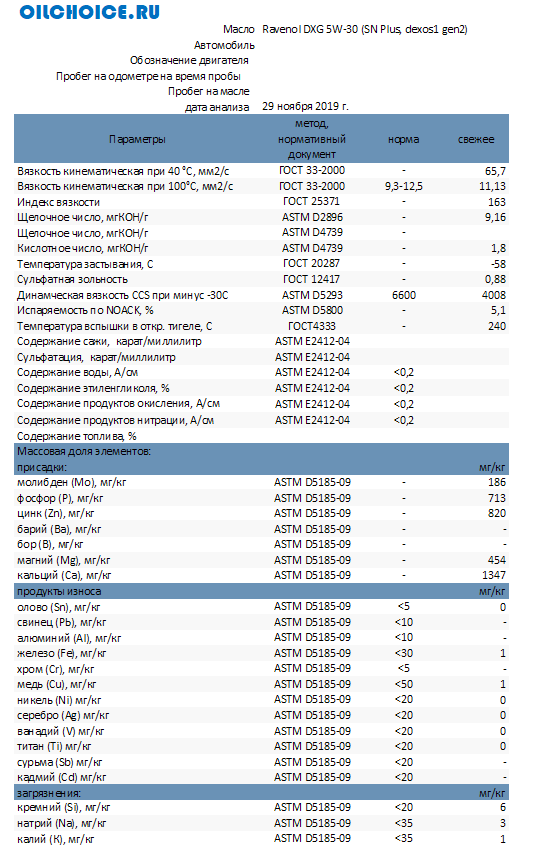The height and width of the screenshot is (855, 537).
Task: Select viscosity at 40°C value 65,7
Action: [x=496, y=171]
